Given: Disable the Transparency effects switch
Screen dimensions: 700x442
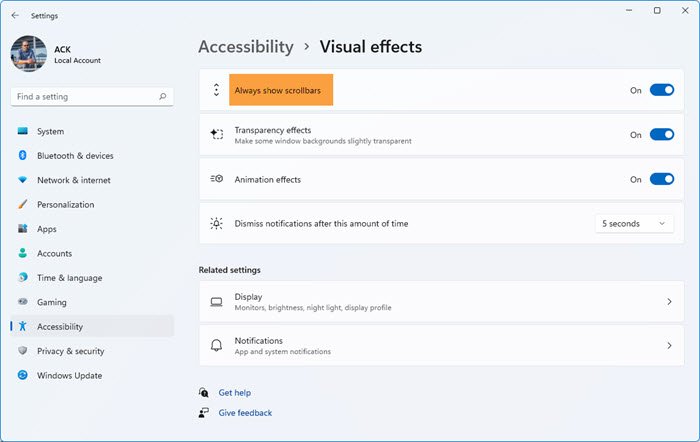Looking at the screenshot, I should pos(662,135).
